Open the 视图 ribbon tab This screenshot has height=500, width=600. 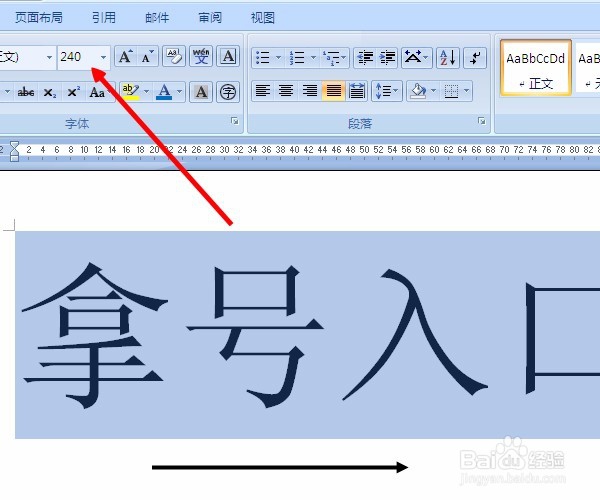[262, 18]
